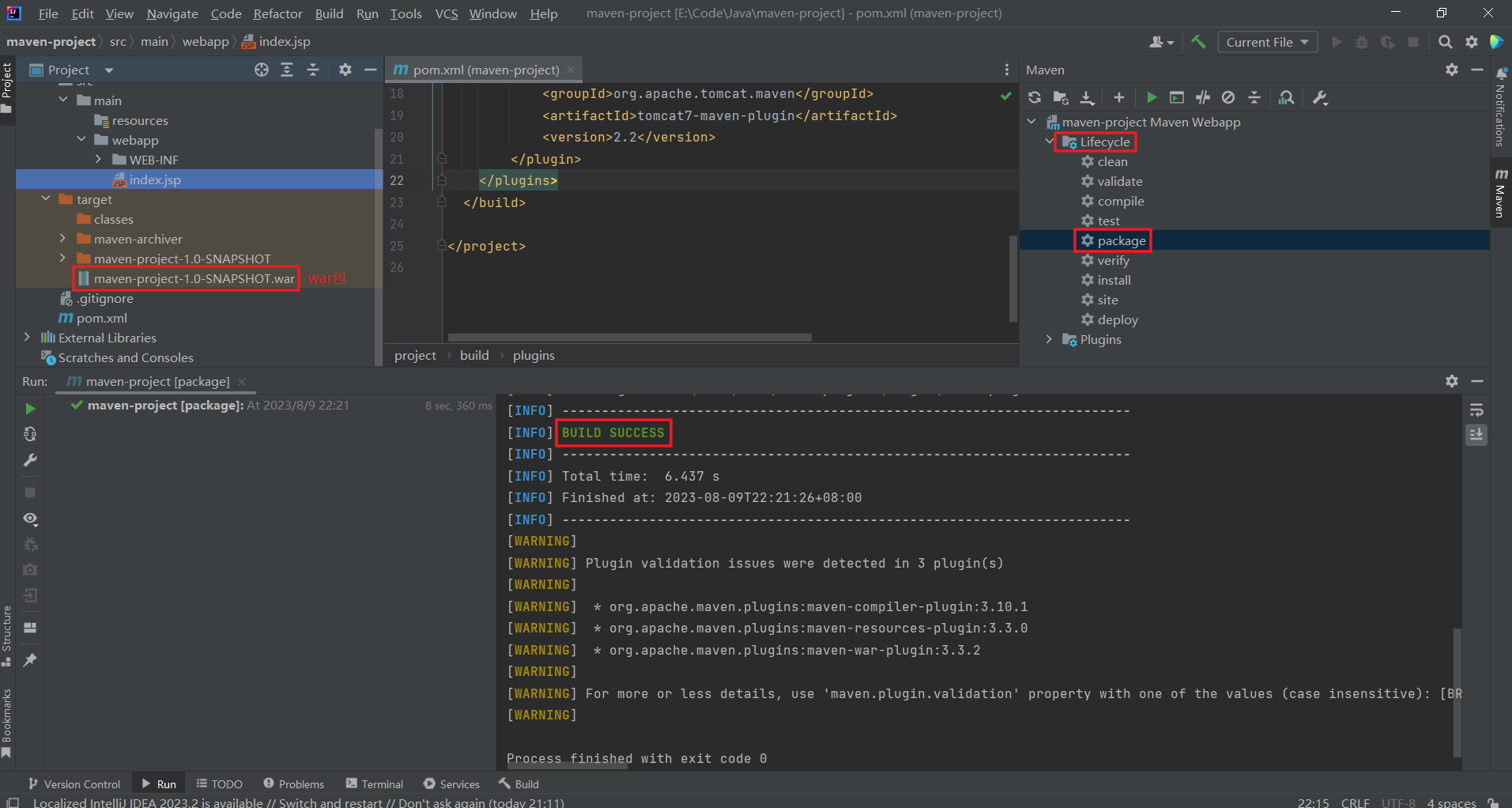
Task: Click Execute Maven Goal icon
Action: tap(1177, 97)
